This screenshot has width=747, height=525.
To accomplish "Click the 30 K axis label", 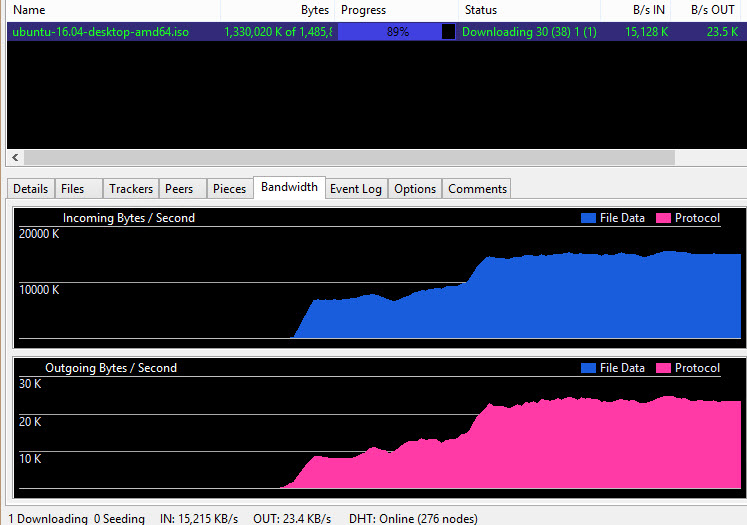I will pyautogui.click(x=30, y=384).
